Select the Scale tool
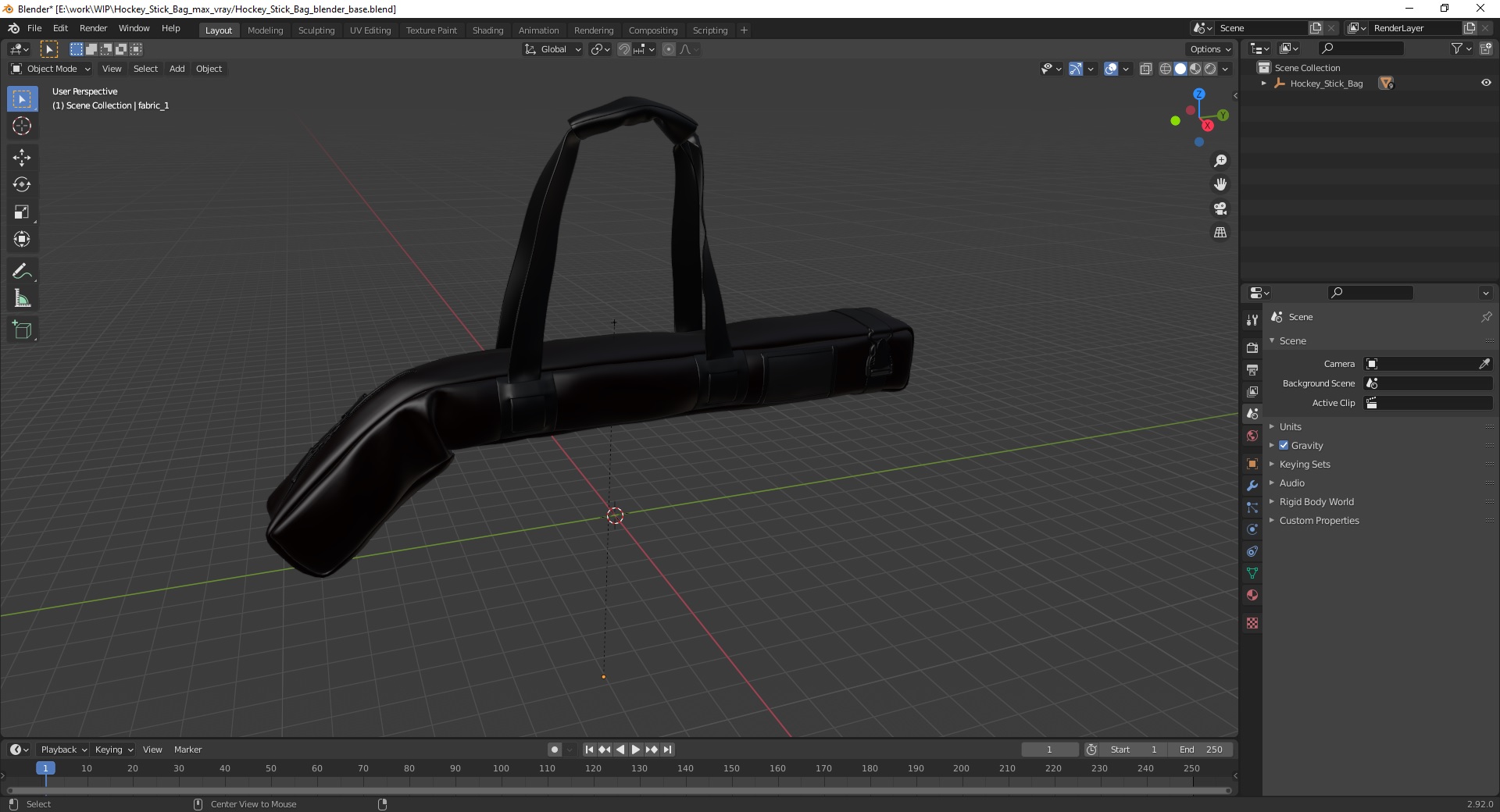The height and width of the screenshot is (812, 1500). pyautogui.click(x=22, y=212)
